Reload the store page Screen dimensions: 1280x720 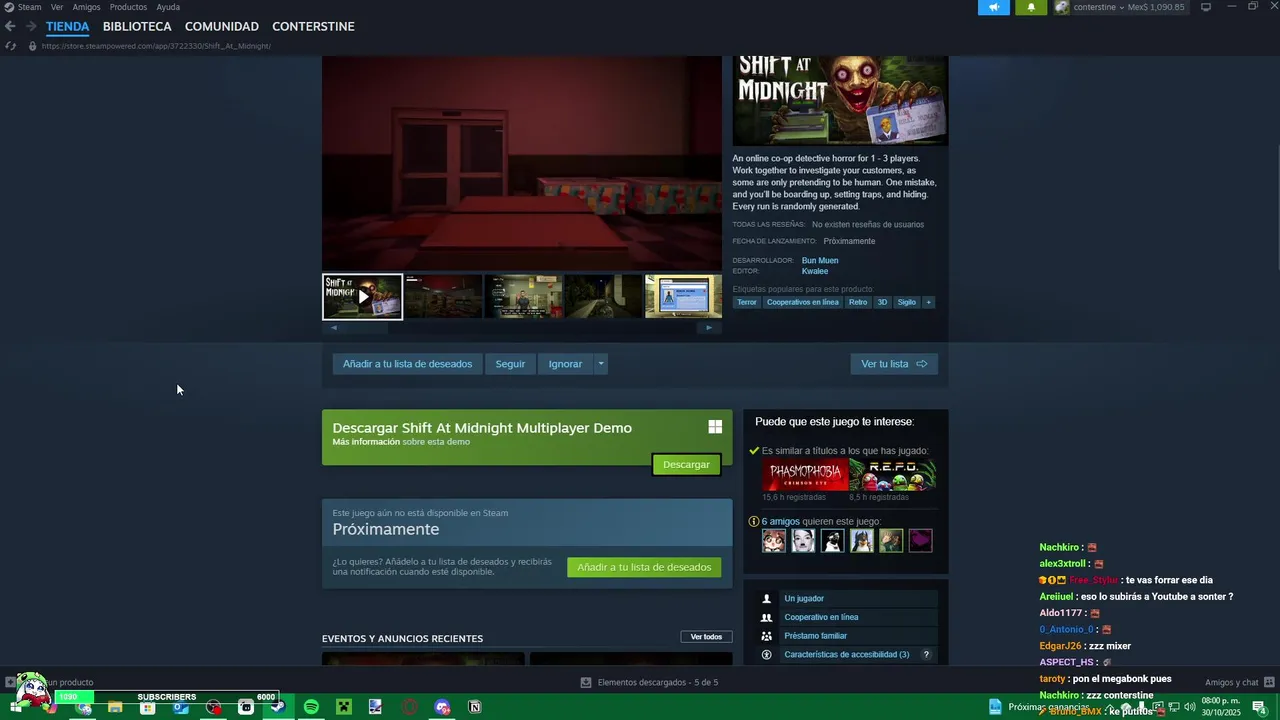point(10,46)
